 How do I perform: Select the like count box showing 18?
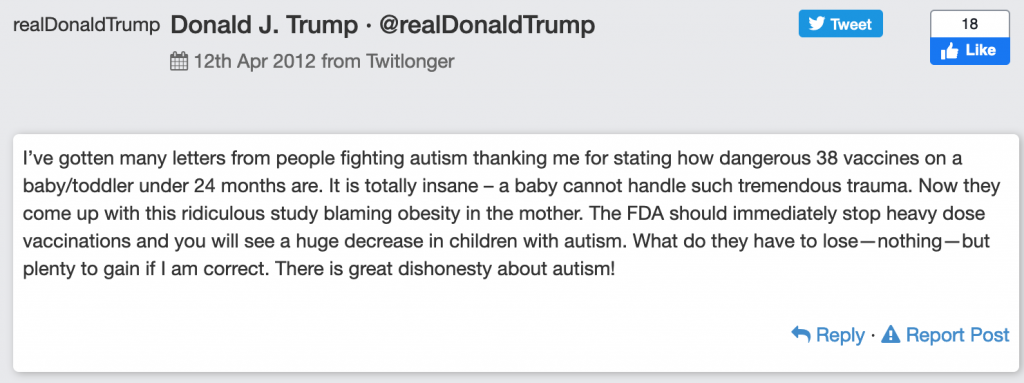click(x=970, y=25)
